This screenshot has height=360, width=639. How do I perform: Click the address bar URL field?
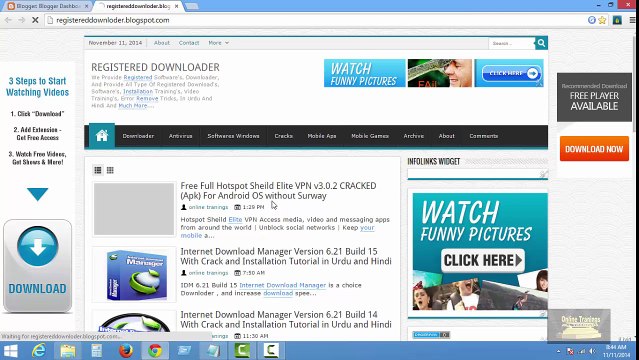(x=318, y=20)
